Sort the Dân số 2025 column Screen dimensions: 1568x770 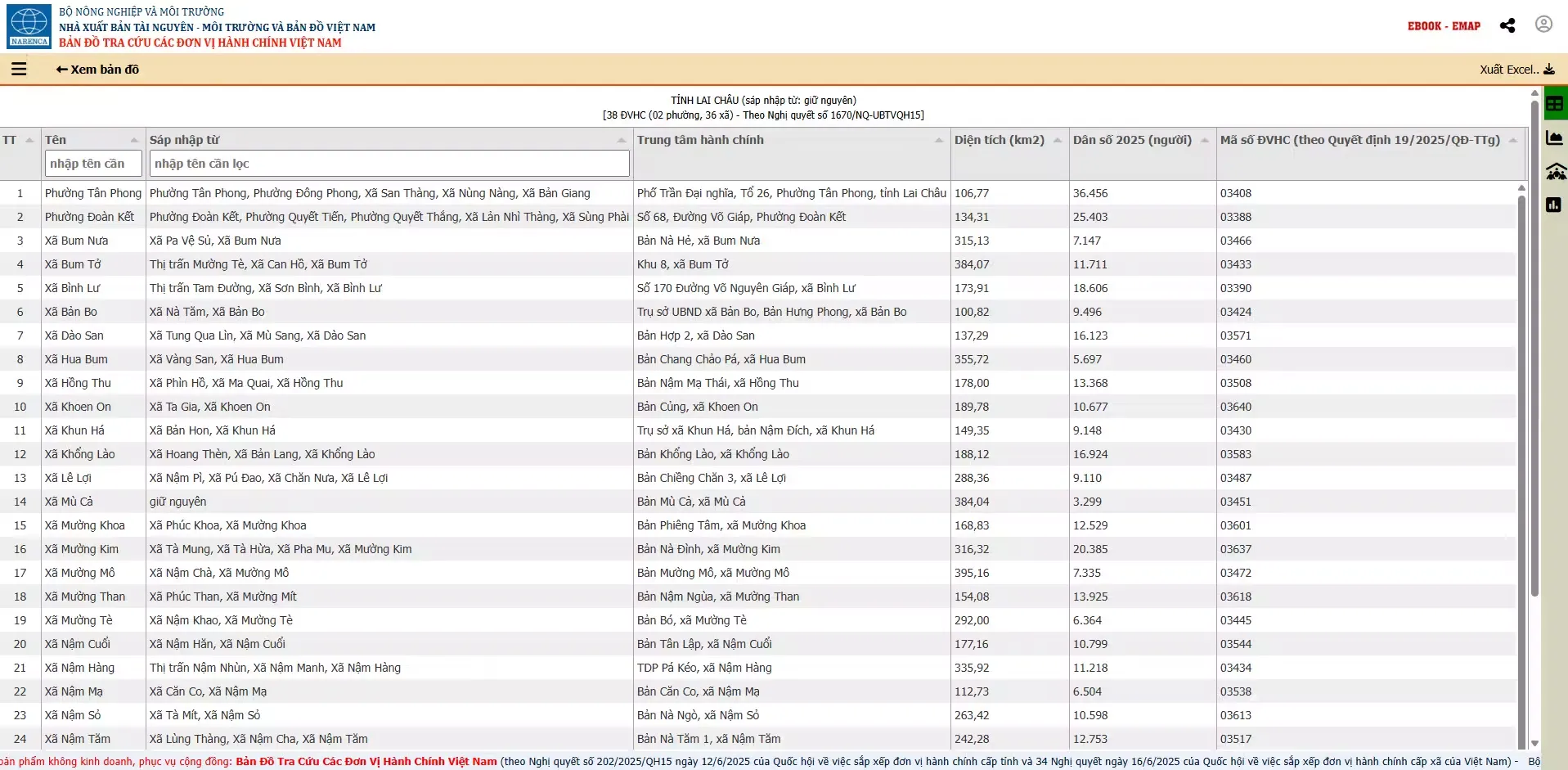pyautogui.click(x=1205, y=140)
